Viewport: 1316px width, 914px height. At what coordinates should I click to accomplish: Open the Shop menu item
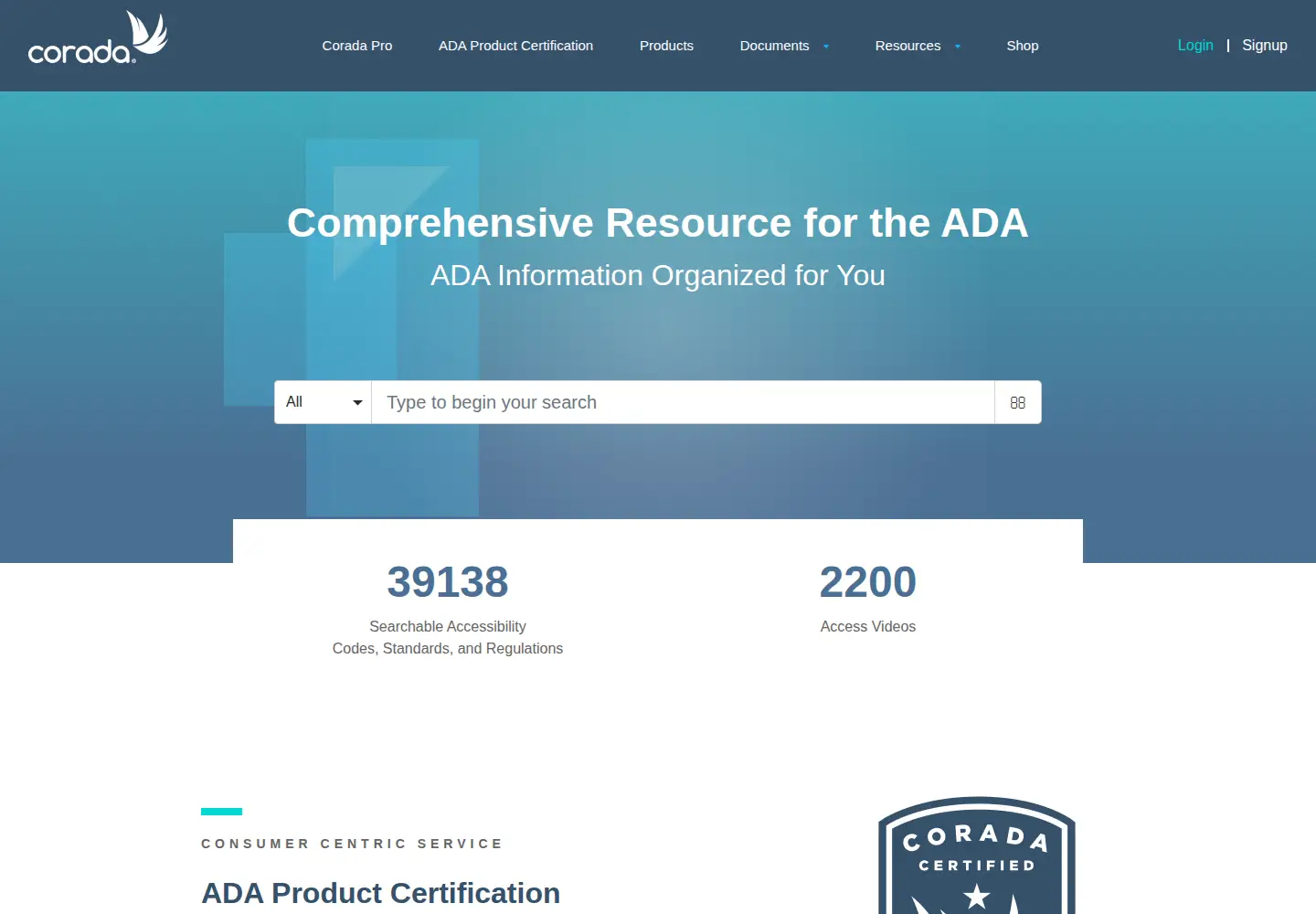(1023, 46)
